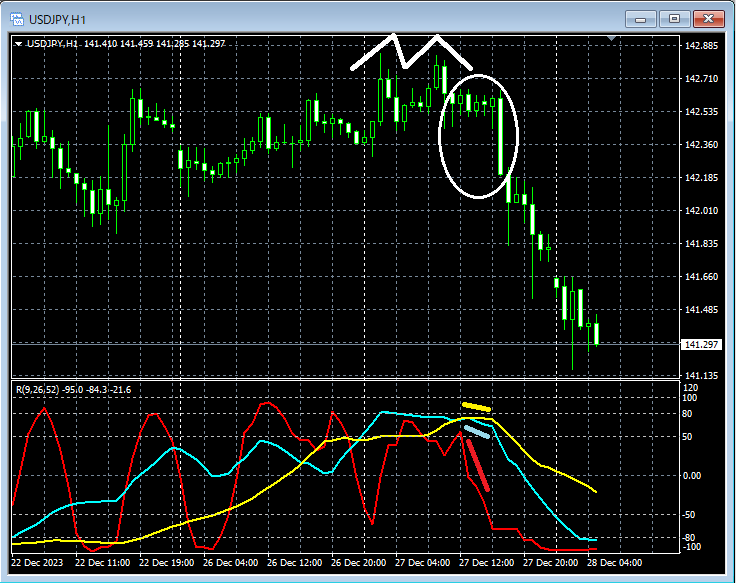Minimize the USDJPY,H1 chart window

(x=640, y=19)
